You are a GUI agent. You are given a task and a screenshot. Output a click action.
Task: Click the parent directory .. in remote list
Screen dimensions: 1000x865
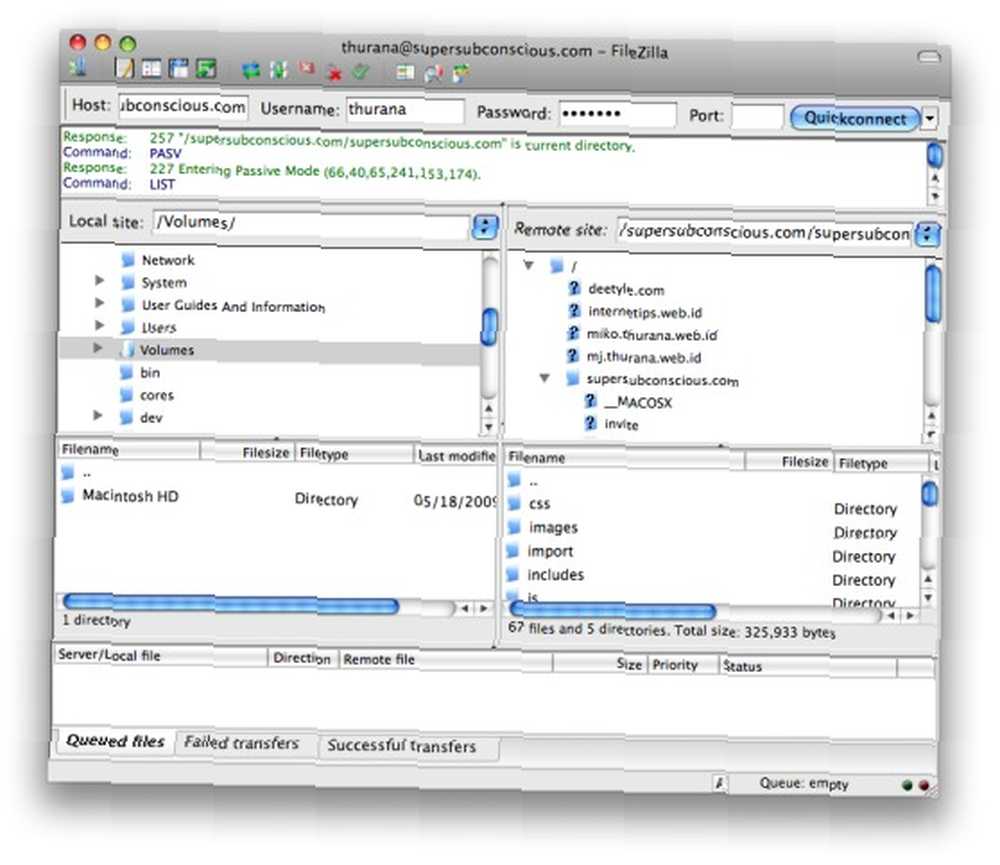[534, 482]
